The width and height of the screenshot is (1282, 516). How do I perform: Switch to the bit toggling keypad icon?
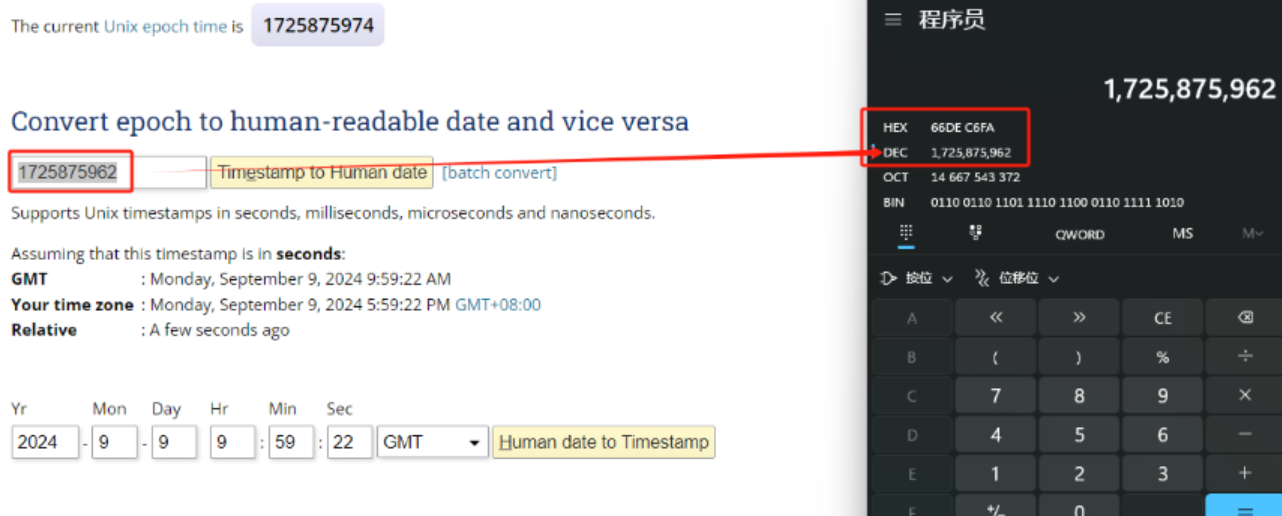[976, 233]
